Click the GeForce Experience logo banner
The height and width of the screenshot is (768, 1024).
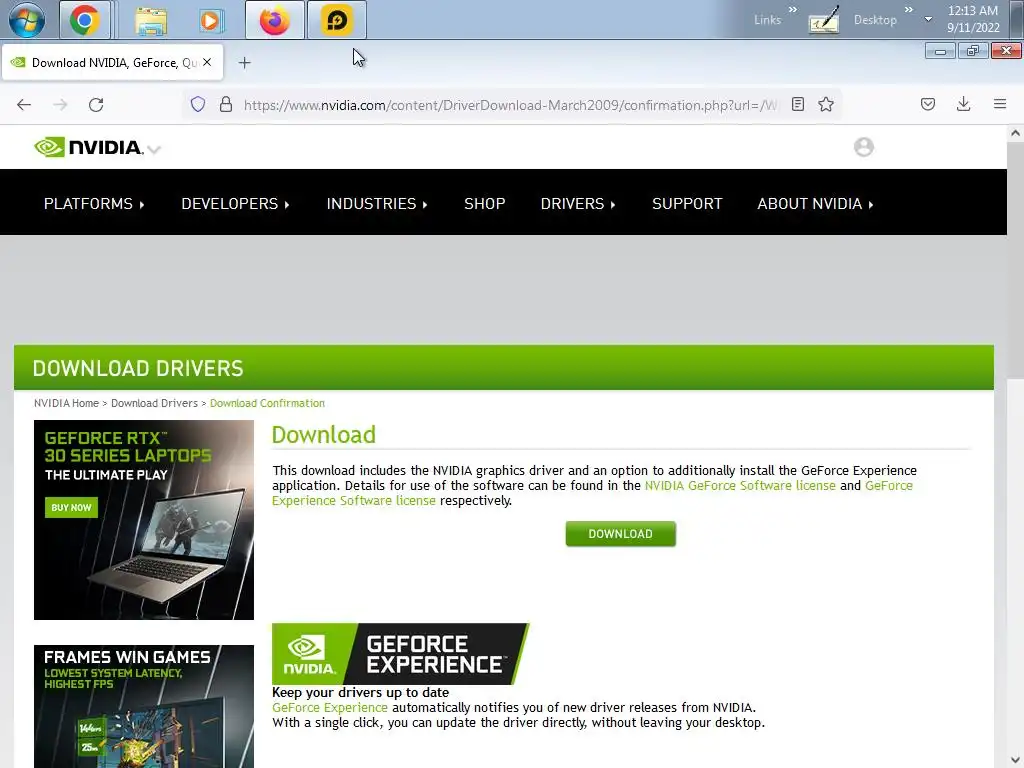400,654
